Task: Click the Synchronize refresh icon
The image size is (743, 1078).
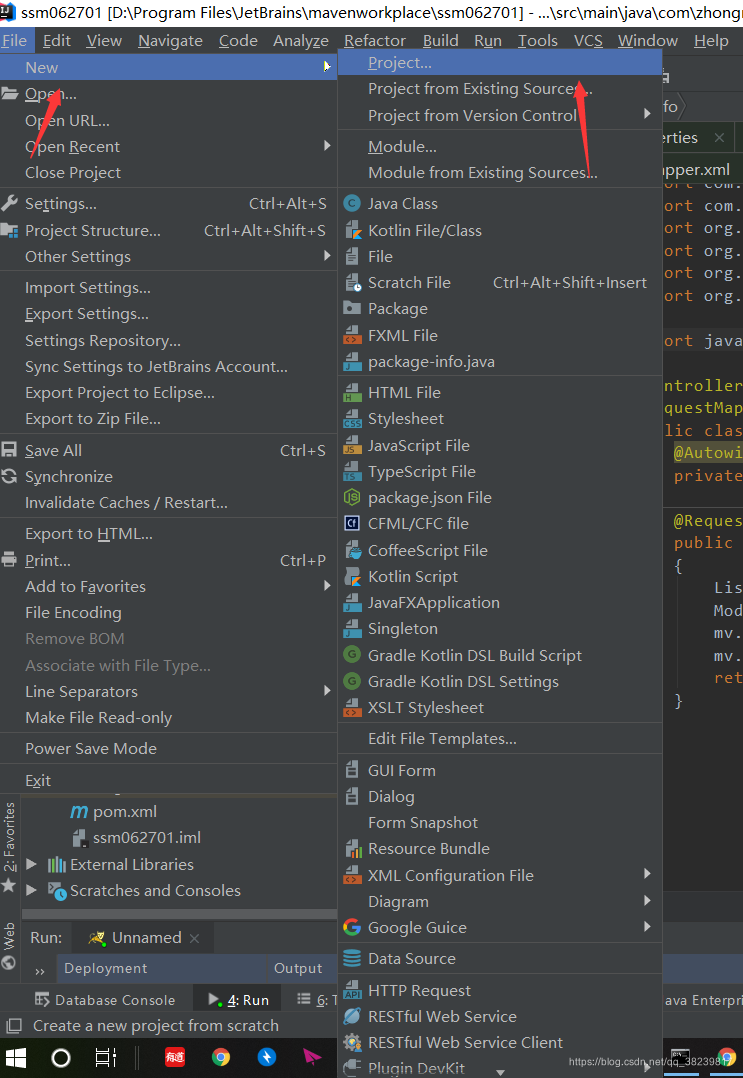Action: (9, 476)
